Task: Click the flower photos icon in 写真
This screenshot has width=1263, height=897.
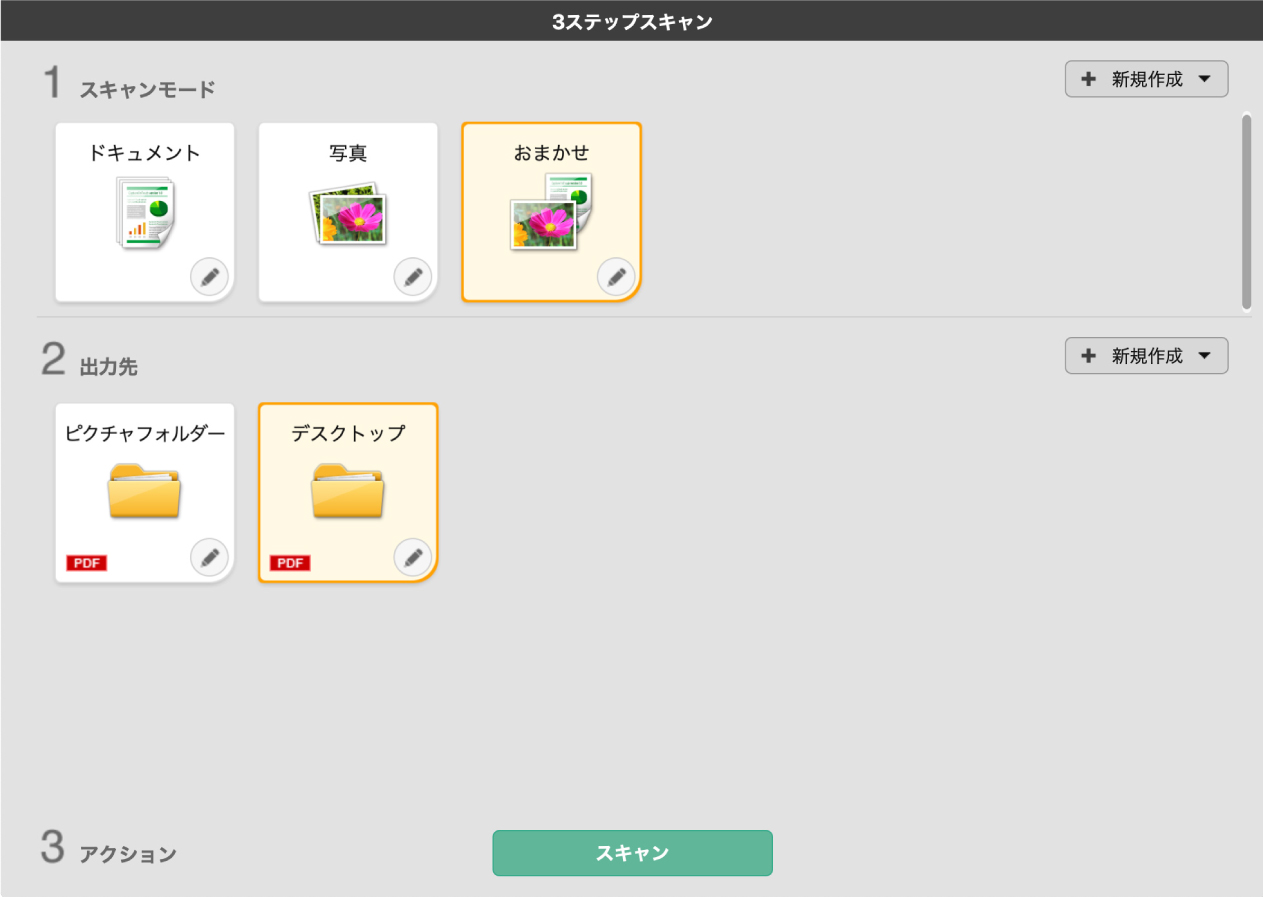Action: click(348, 213)
